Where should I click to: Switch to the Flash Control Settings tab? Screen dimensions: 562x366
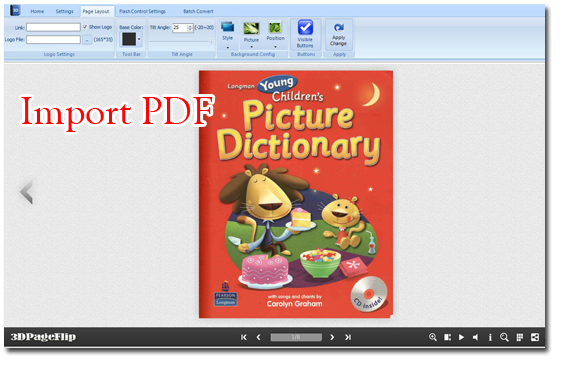click(143, 11)
